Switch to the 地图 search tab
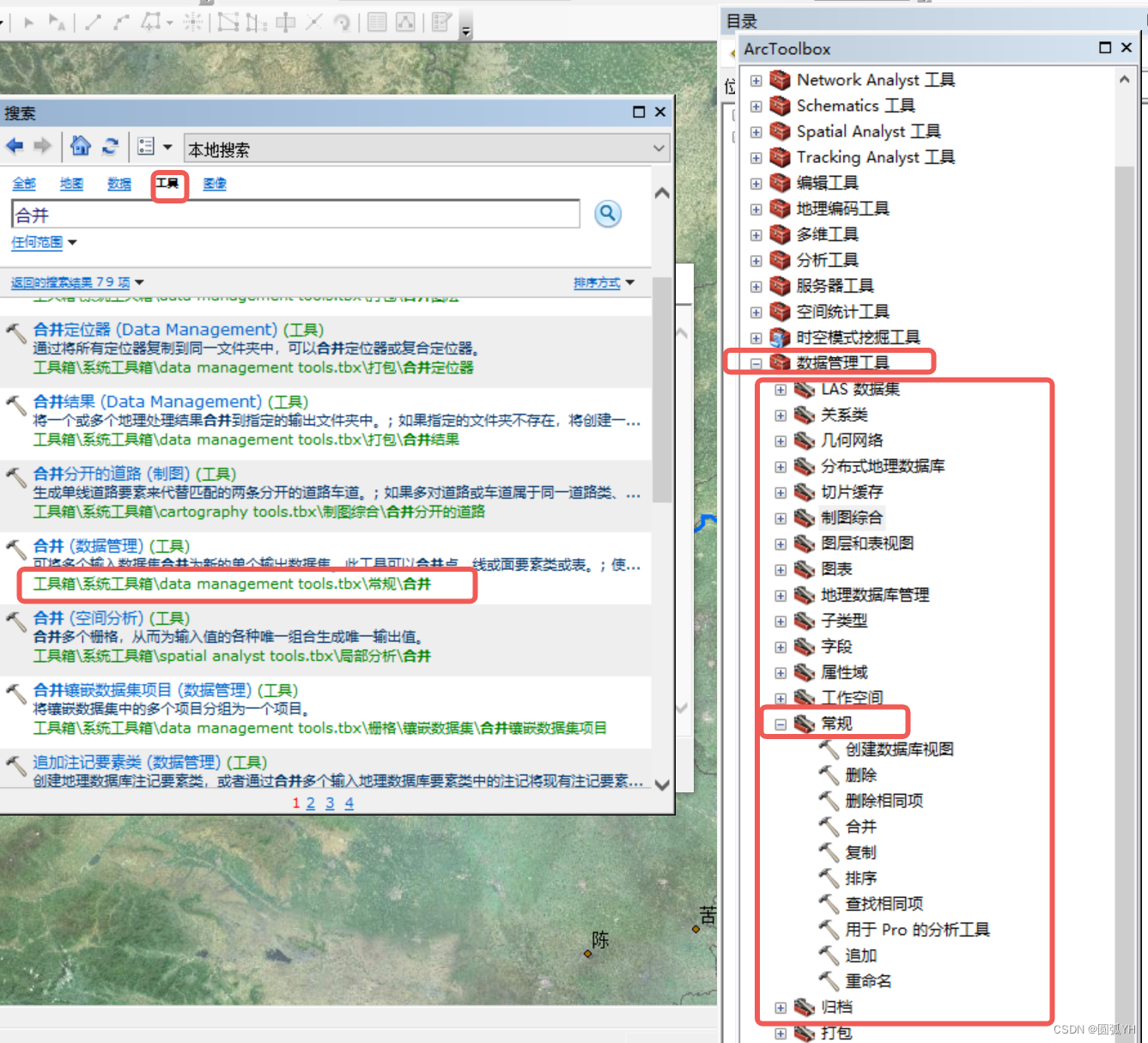 71,184
